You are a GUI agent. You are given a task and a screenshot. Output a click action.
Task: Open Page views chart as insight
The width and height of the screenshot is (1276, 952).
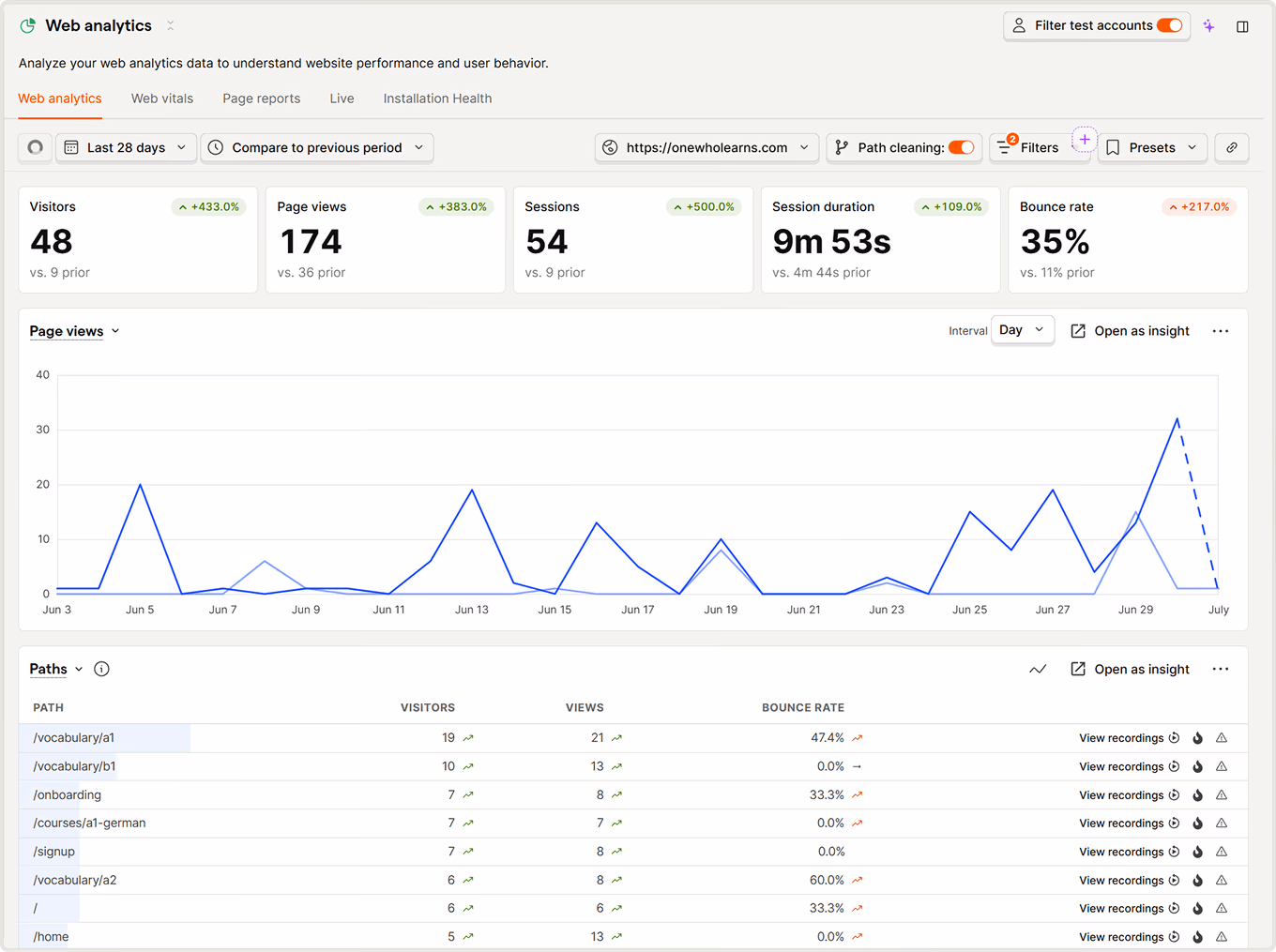click(1130, 331)
